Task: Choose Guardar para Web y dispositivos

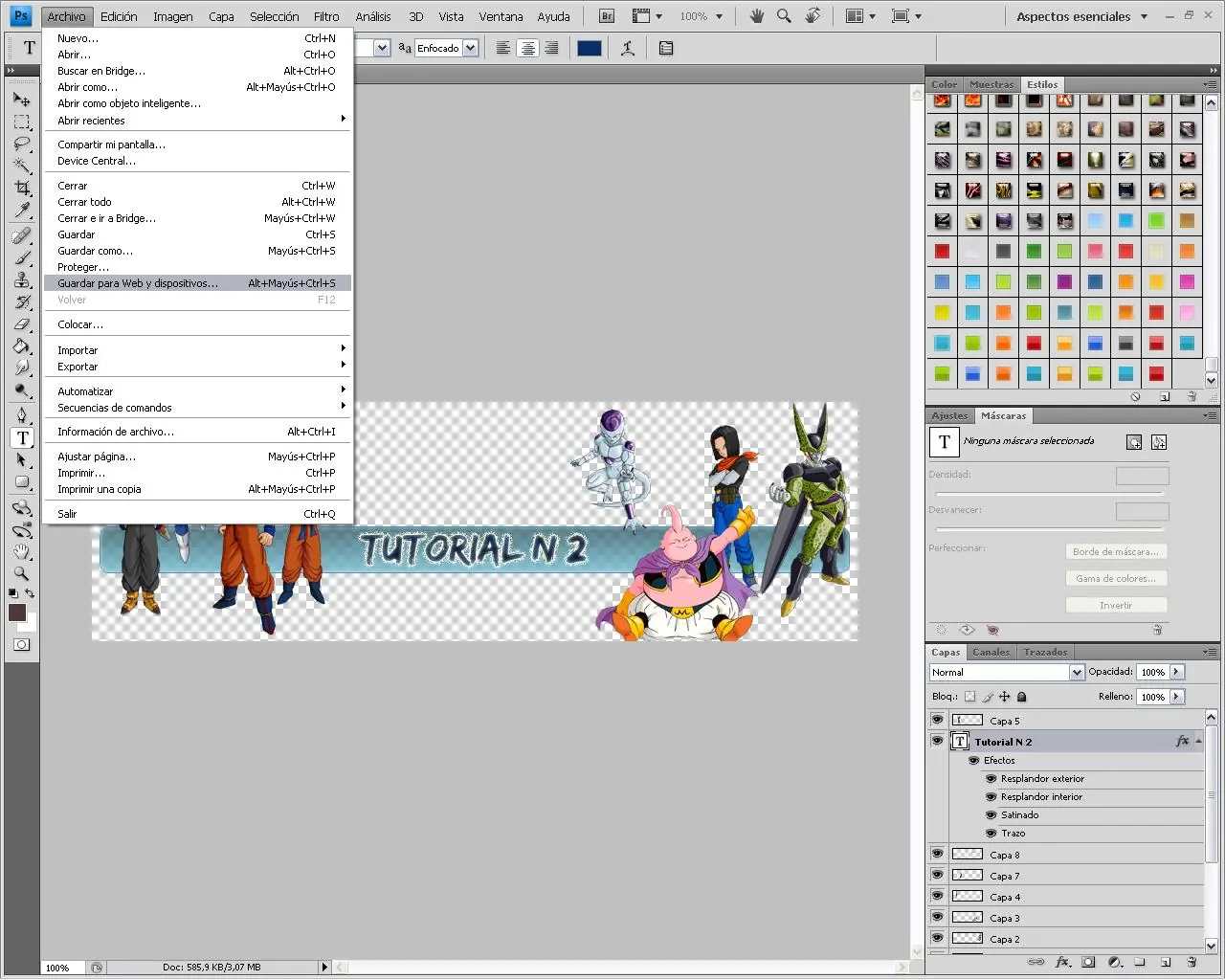Action: pyautogui.click(x=198, y=283)
